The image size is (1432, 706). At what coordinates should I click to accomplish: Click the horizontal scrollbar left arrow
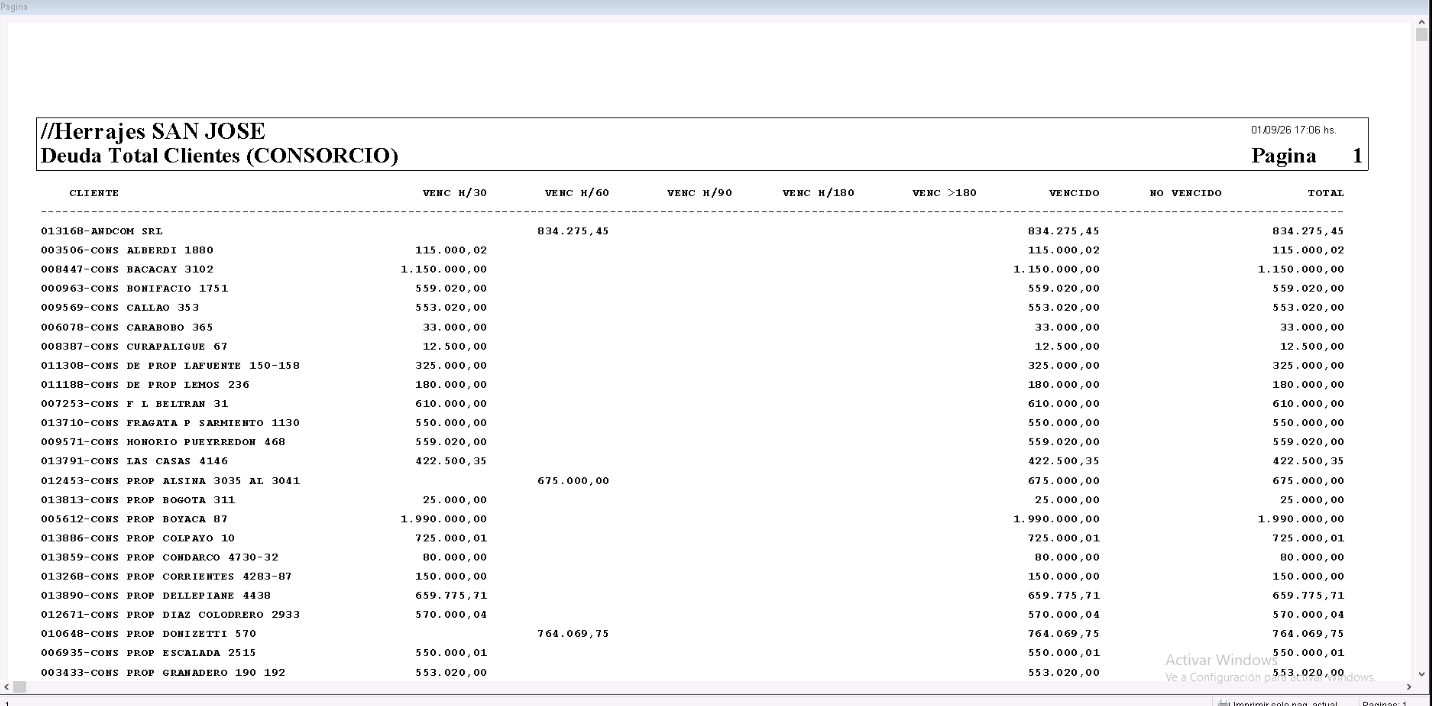7,687
